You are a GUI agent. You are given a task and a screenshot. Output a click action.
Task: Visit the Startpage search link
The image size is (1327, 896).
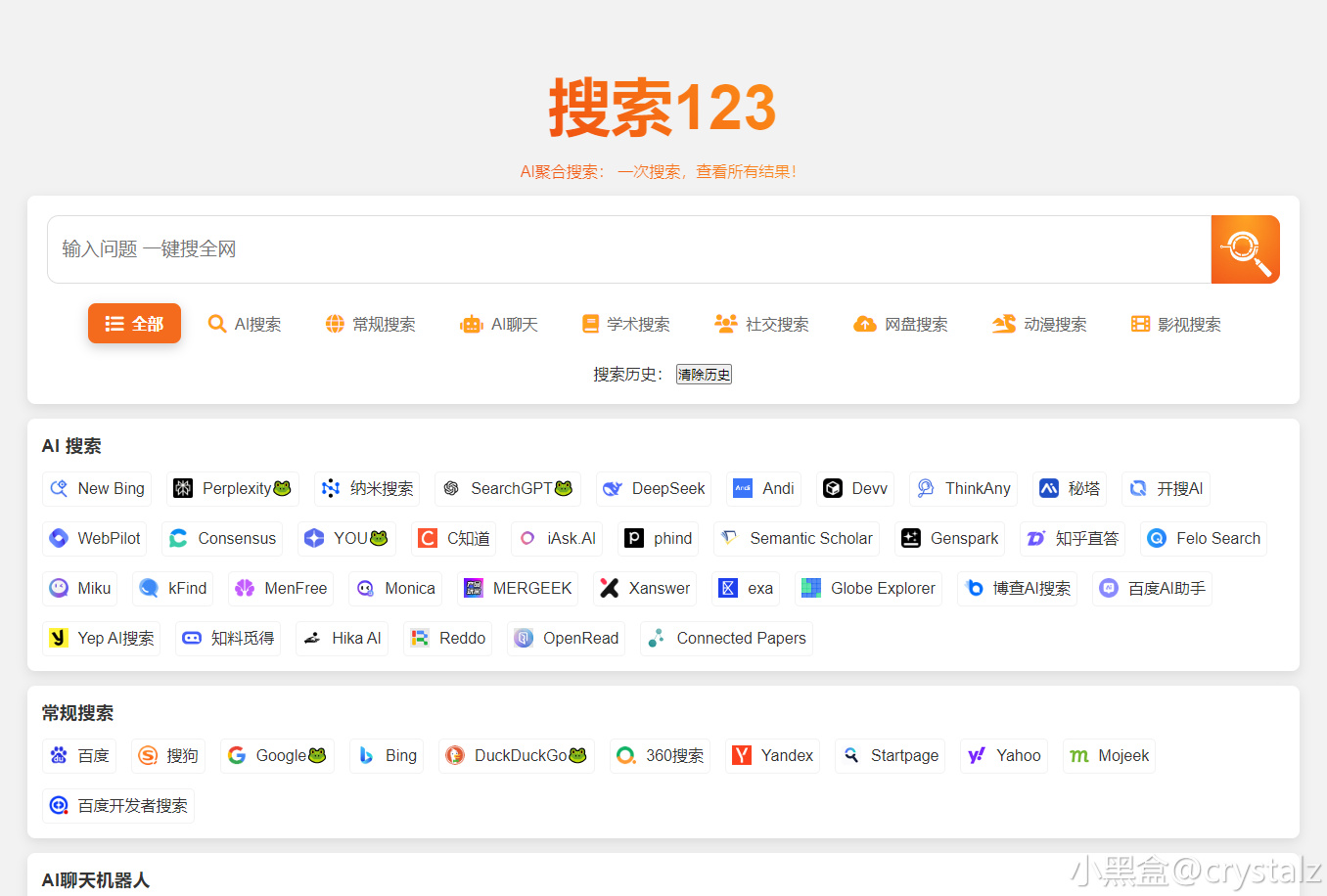click(890, 755)
